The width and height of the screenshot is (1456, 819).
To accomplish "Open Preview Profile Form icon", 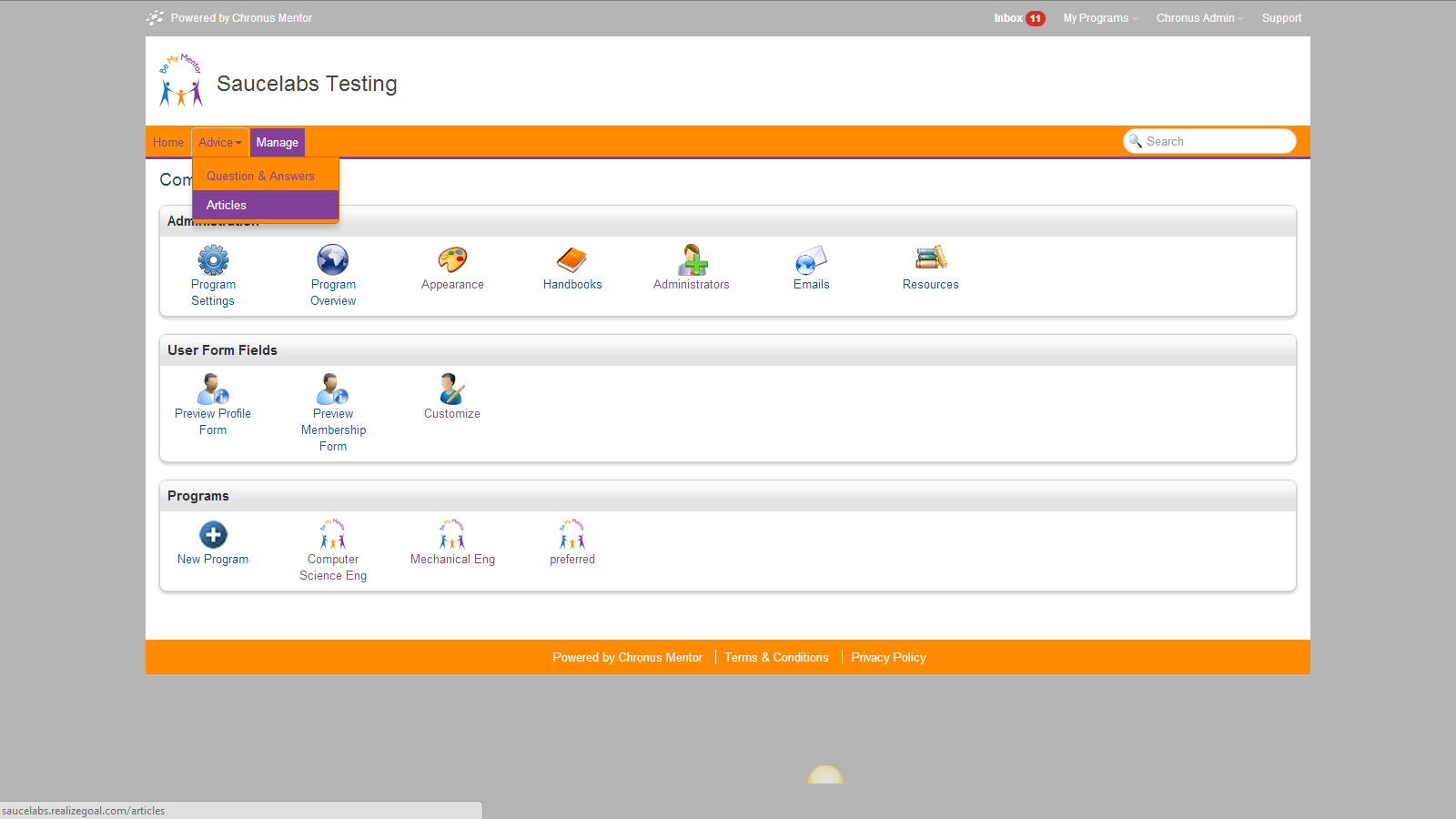I will tap(213, 389).
